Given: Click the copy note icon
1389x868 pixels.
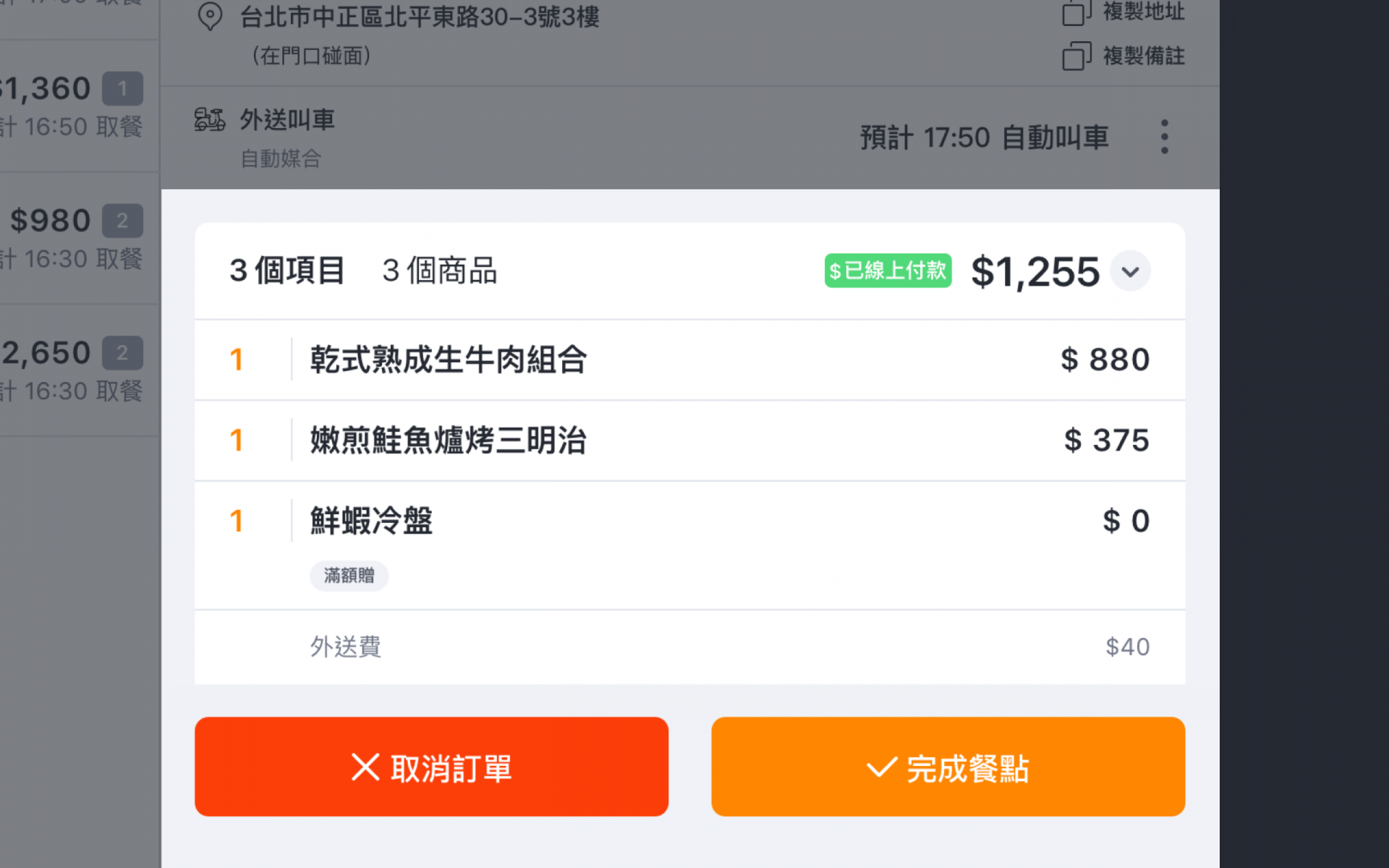Looking at the screenshot, I should pos(1076,56).
